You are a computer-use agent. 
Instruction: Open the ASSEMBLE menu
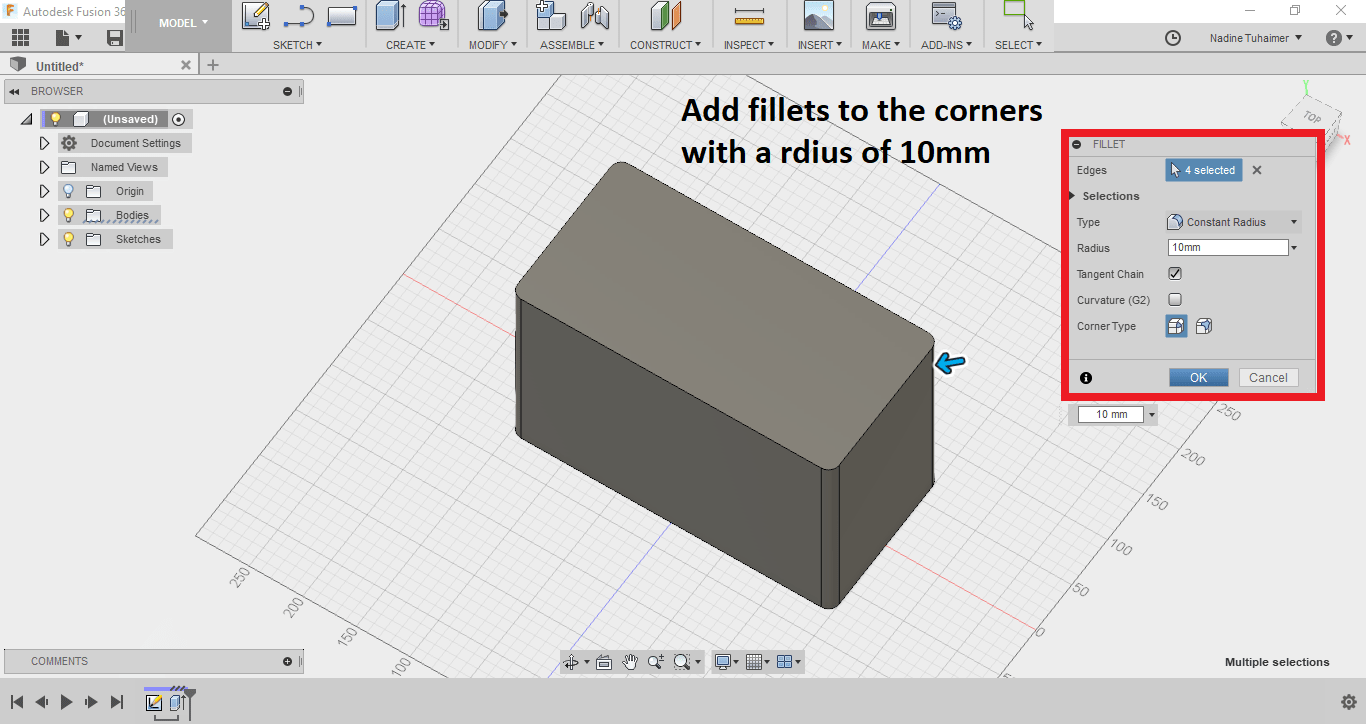pos(574,45)
